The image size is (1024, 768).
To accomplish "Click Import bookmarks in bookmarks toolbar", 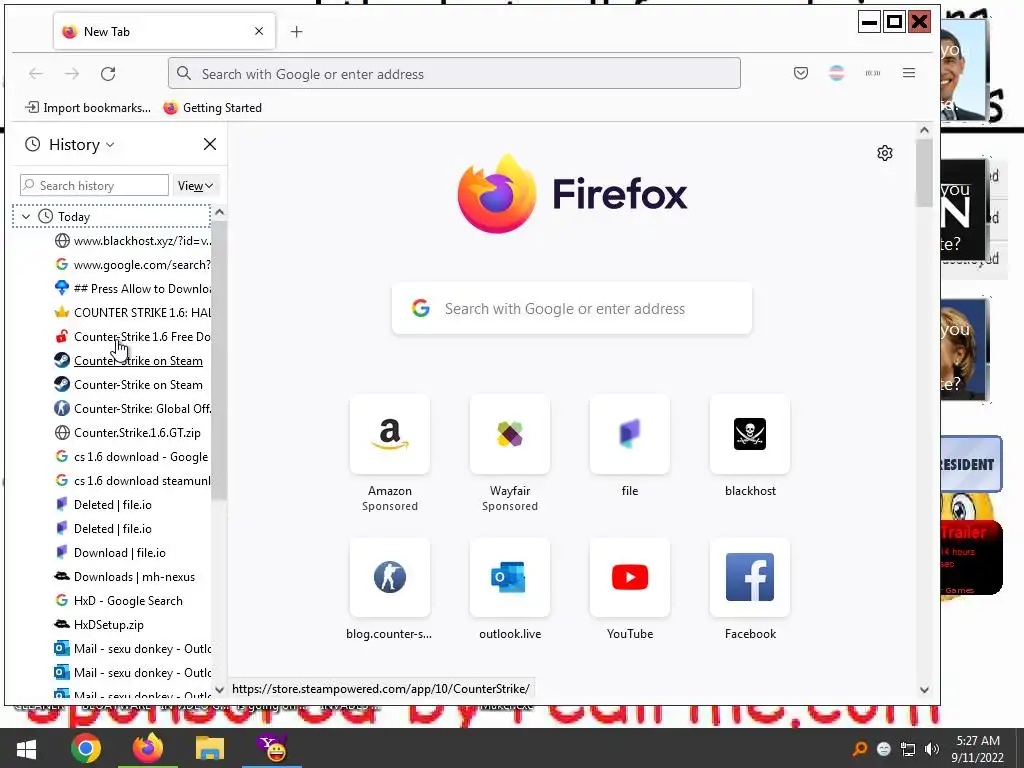I will [x=88, y=108].
